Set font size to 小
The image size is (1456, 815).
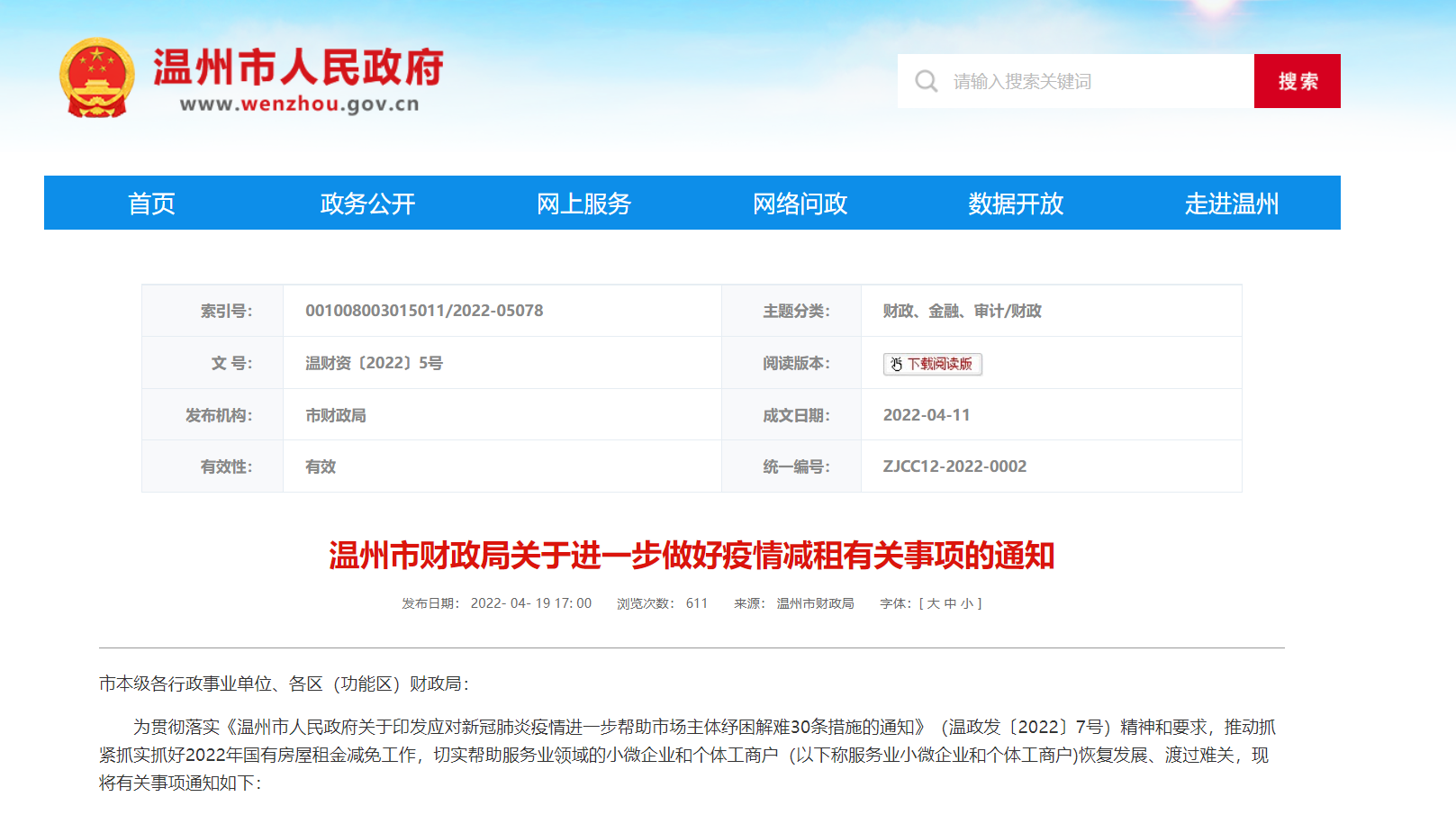(966, 603)
